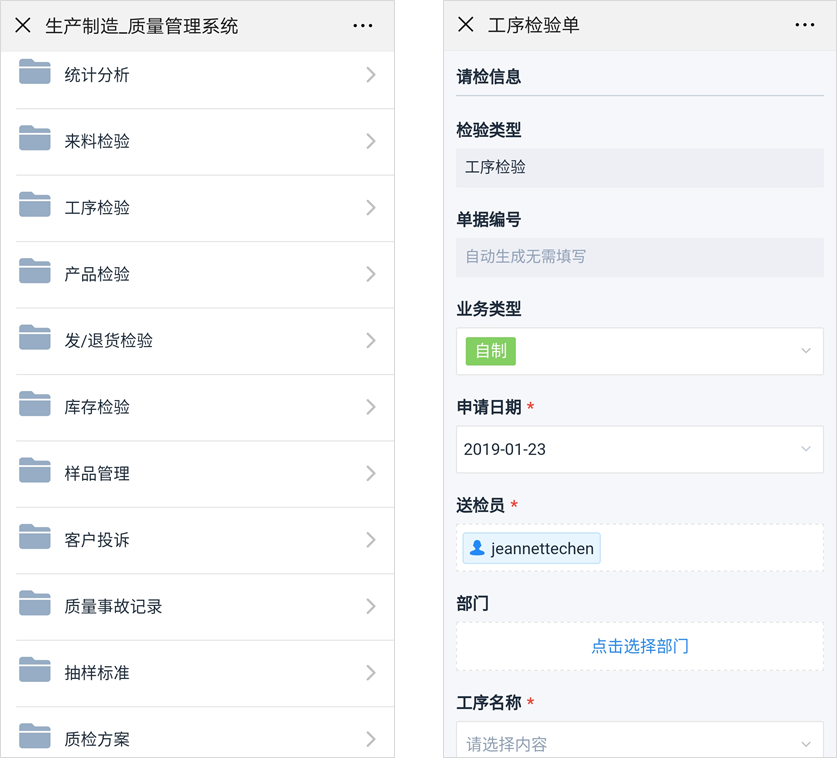Open the 质量事故记录 section
The height and width of the screenshot is (758, 837).
200,606
